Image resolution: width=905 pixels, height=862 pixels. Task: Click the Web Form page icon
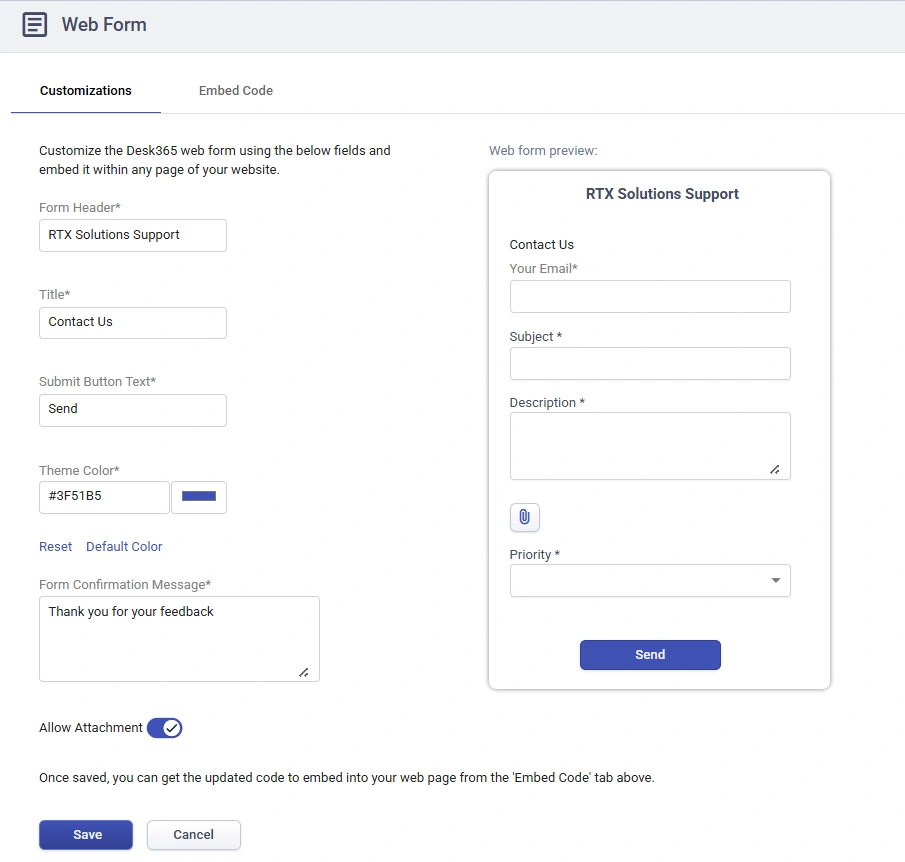coord(35,25)
